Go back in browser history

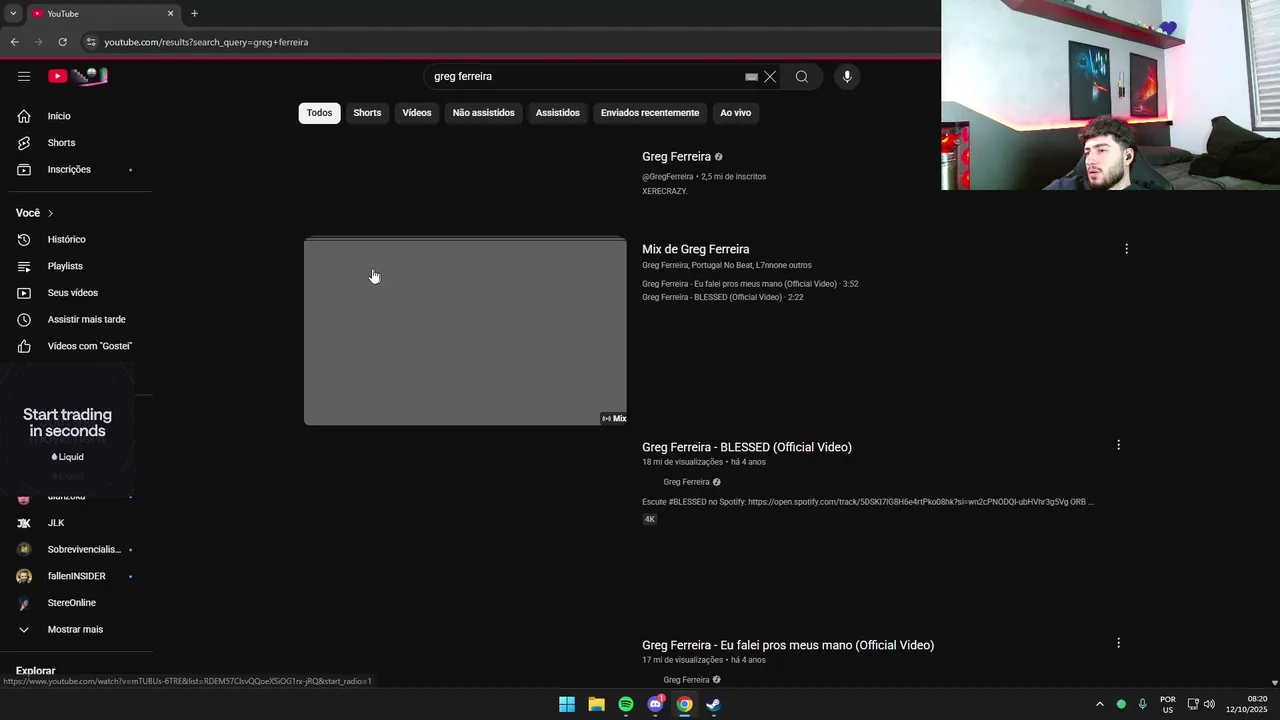pos(14,42)
